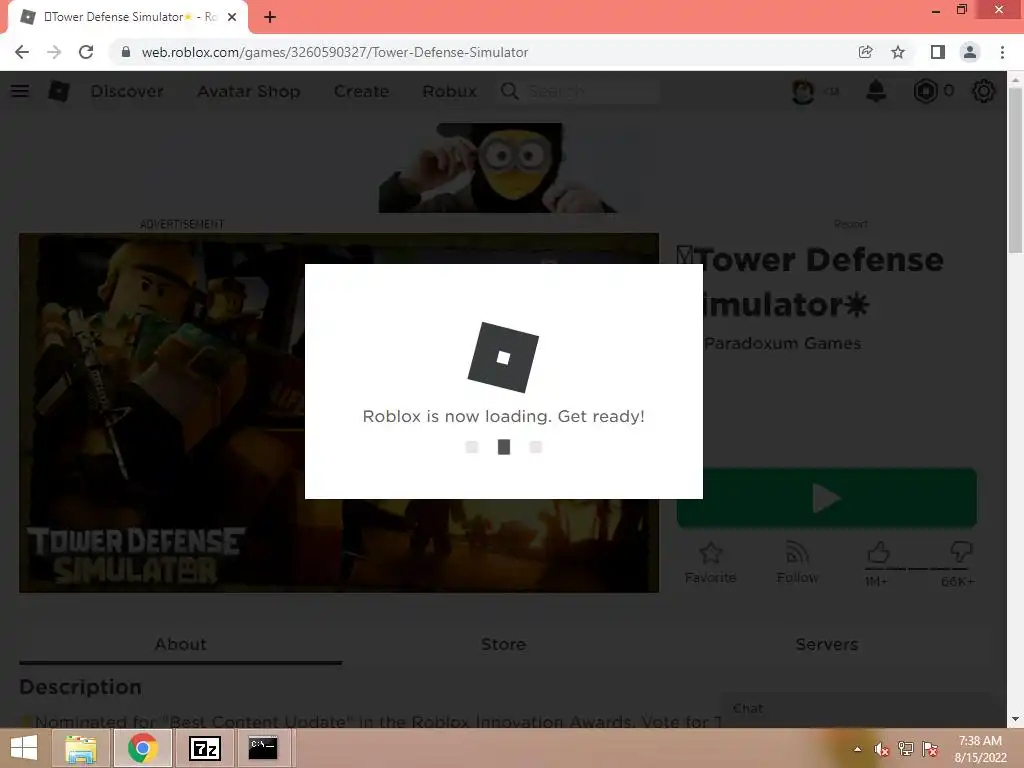This screenshot has height=768, width=1024.
Task: Open the Avatar Shop menu item
Action: (x=249, y=91)
